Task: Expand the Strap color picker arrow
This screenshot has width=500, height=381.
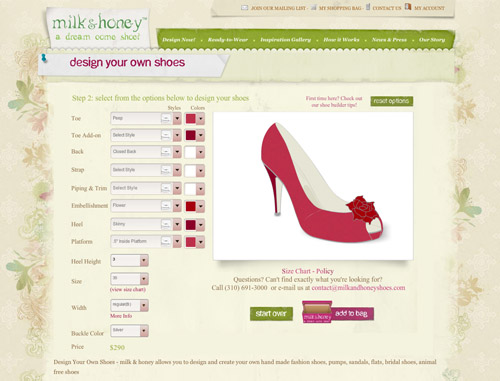Action: point(201,171)
